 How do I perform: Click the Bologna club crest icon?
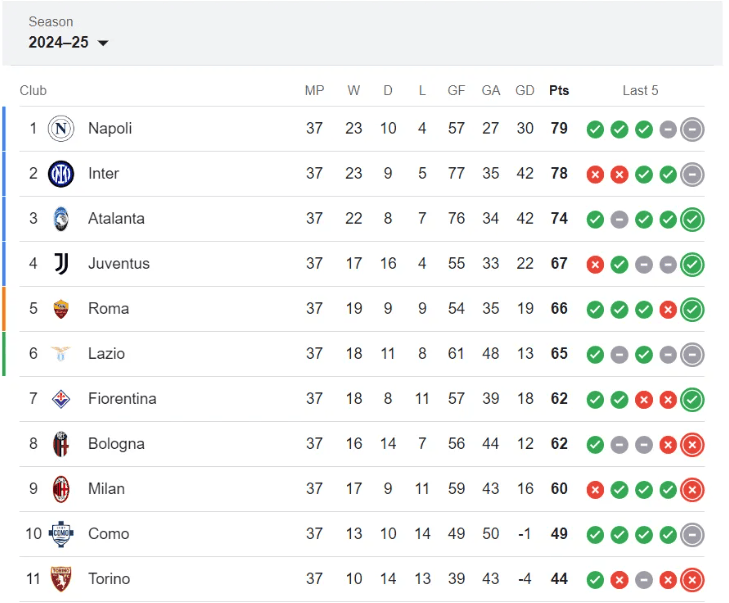(x=62, y=443)
